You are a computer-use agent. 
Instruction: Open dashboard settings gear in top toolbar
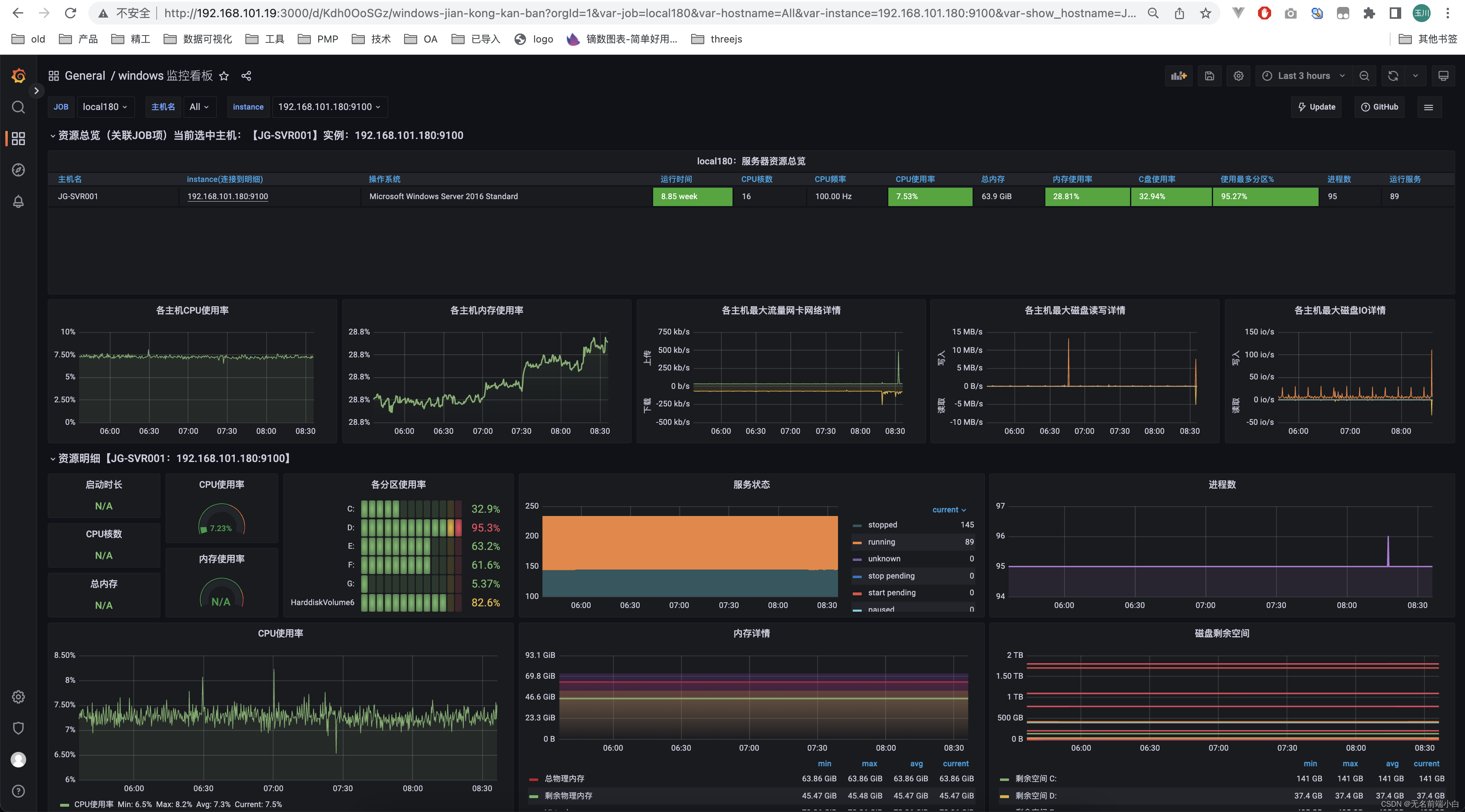[1238, 76]
